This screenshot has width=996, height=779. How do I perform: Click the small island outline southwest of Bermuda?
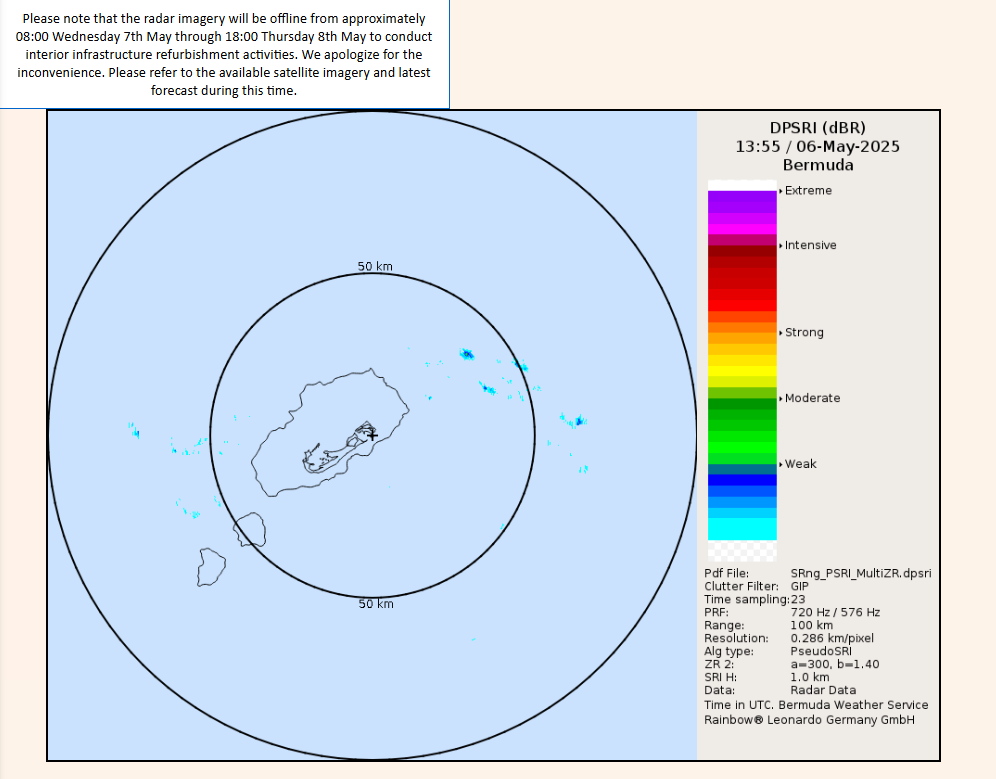211,567
